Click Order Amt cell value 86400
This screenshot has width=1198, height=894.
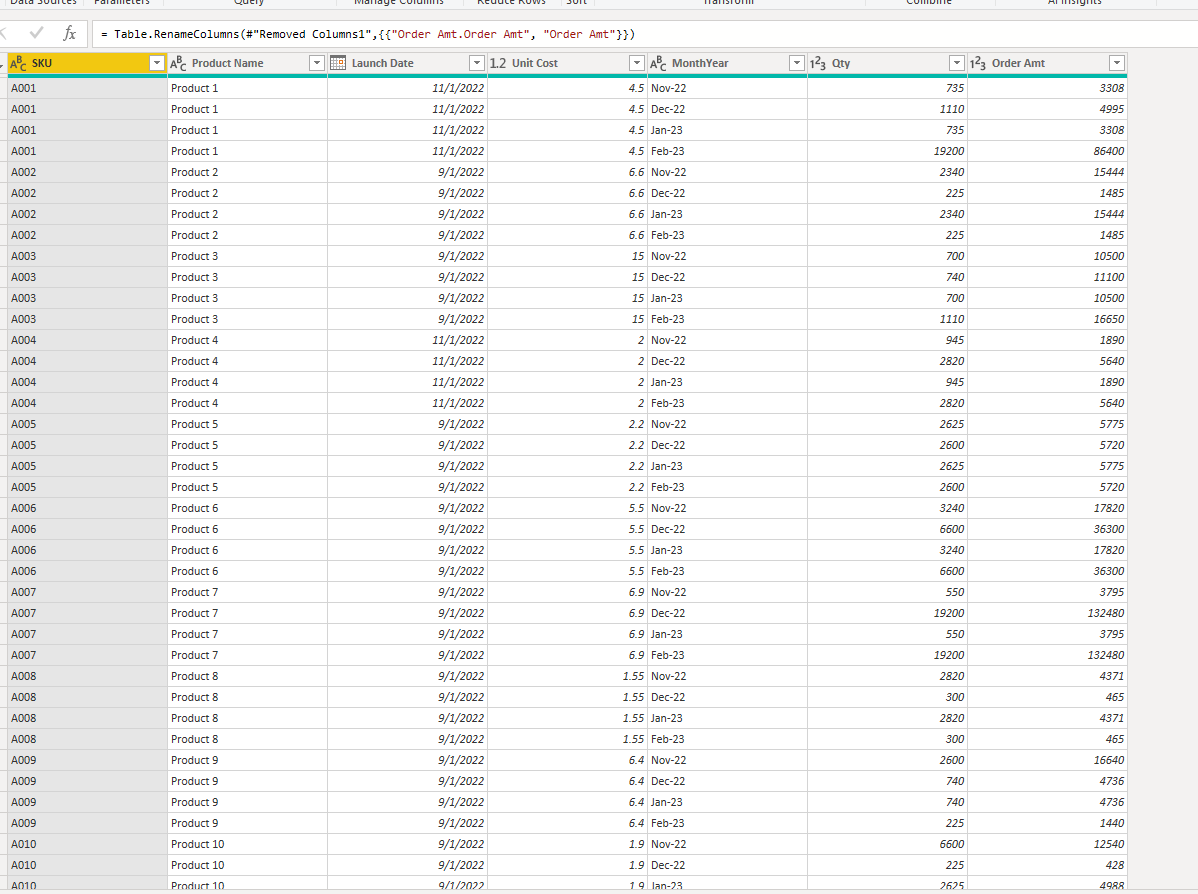coord(1047,151)
